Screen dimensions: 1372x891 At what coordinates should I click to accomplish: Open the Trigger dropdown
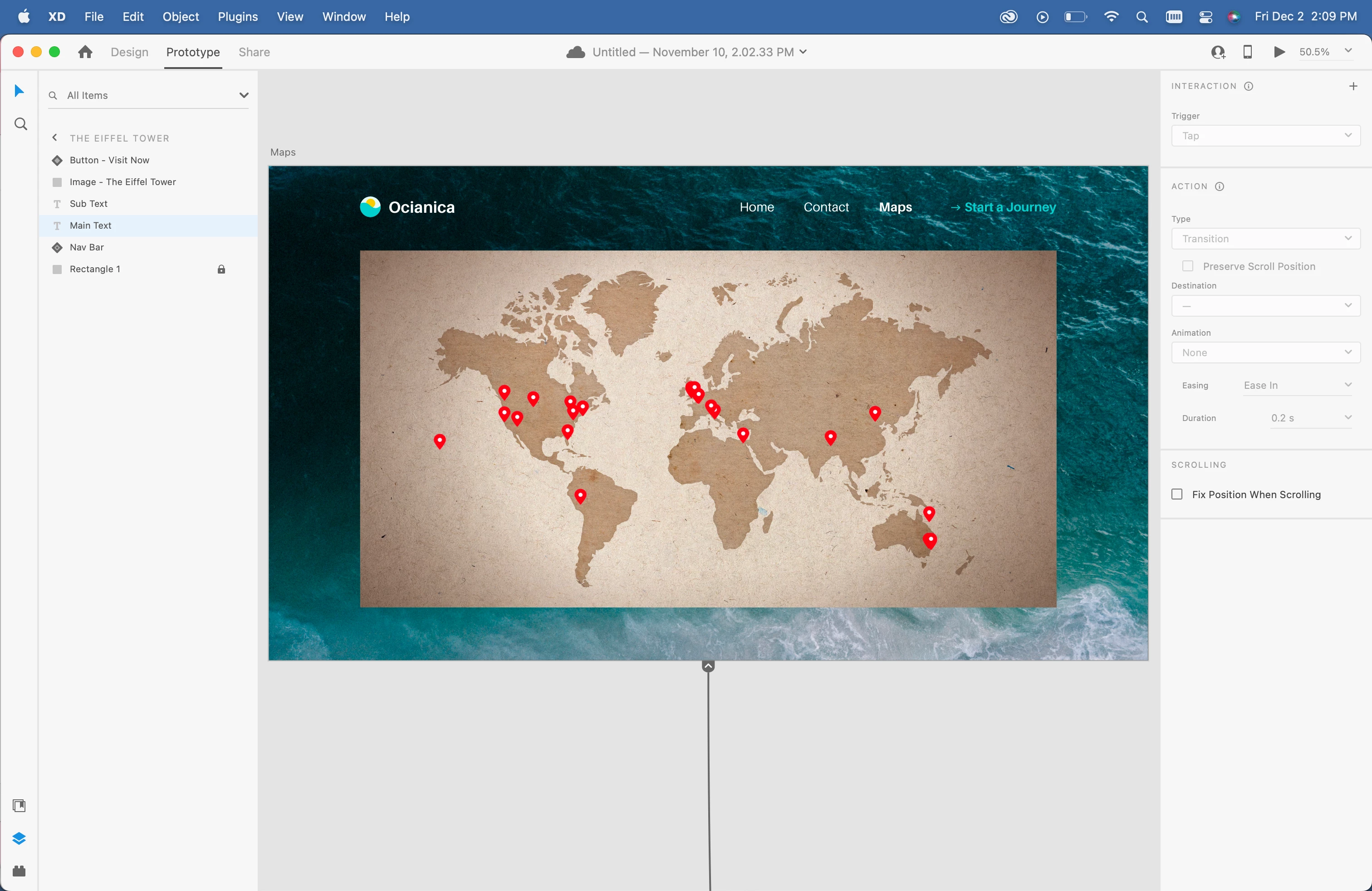[x=1265, y=136]
